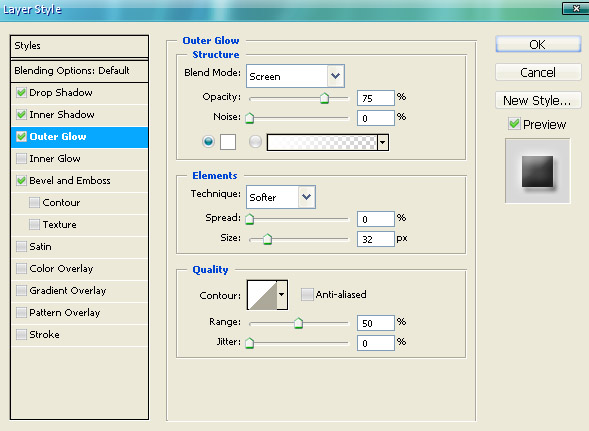Open the Blend Mode Screen dropdown
This screenshot has height=431, width=589.
[x=295, y=76]
